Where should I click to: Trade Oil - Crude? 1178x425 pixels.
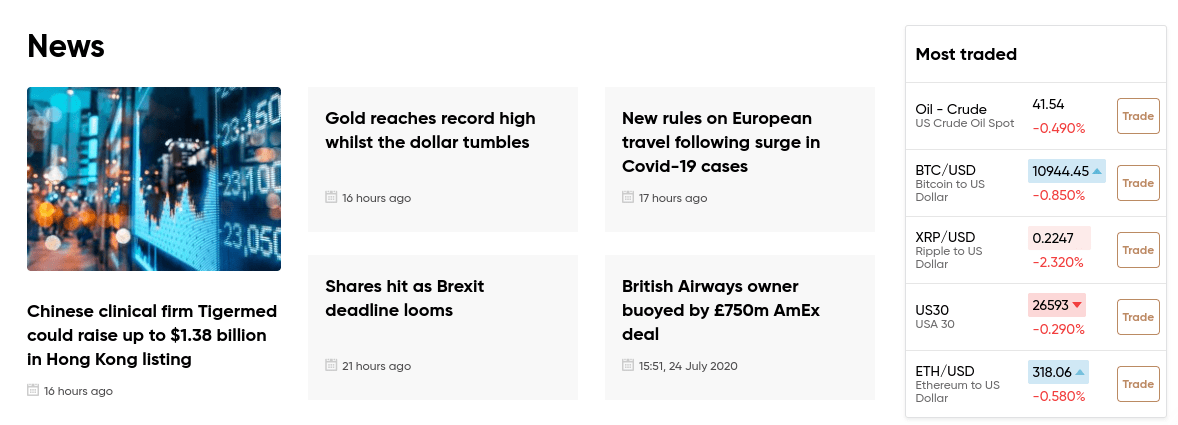point(1137,116)
